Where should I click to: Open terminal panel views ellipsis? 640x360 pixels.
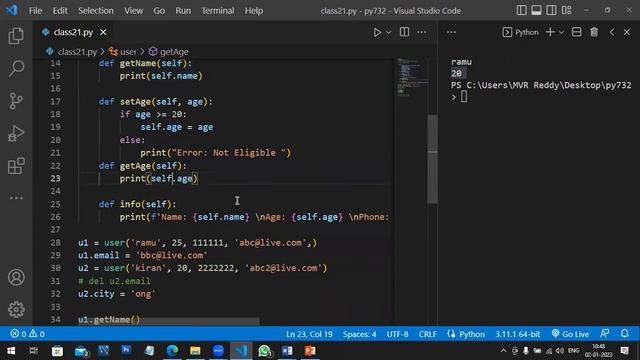point(451,32)
